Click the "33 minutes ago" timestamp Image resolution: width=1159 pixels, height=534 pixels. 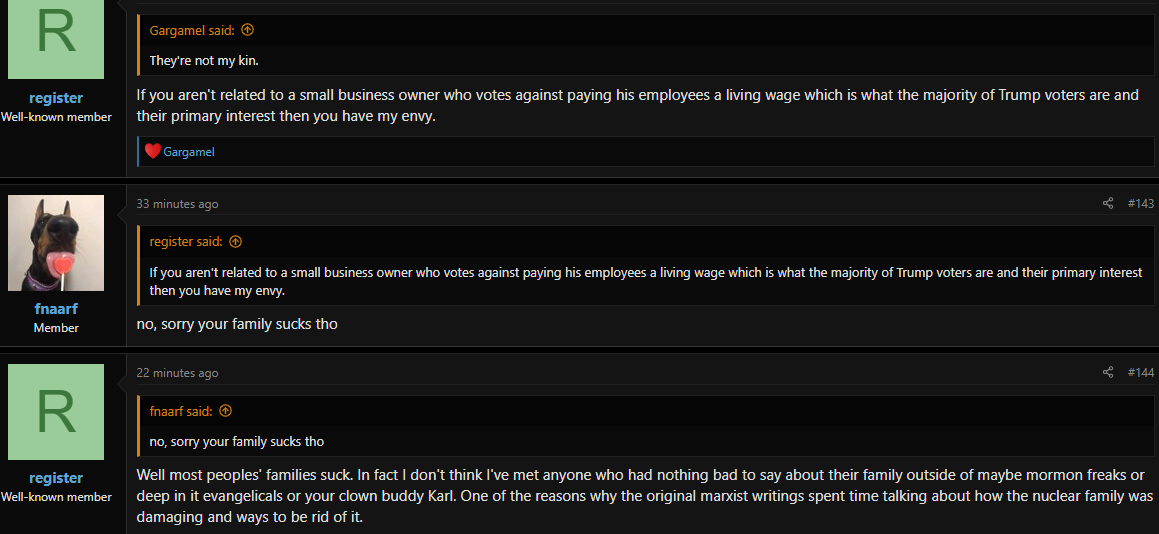(177, 203)
